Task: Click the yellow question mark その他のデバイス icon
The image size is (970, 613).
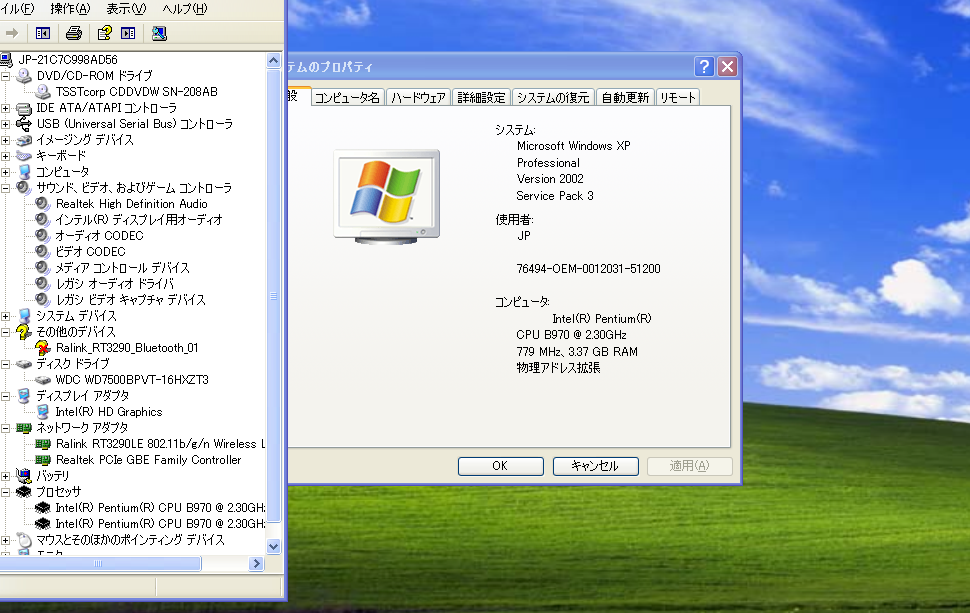Action: [x=24, y=332]
